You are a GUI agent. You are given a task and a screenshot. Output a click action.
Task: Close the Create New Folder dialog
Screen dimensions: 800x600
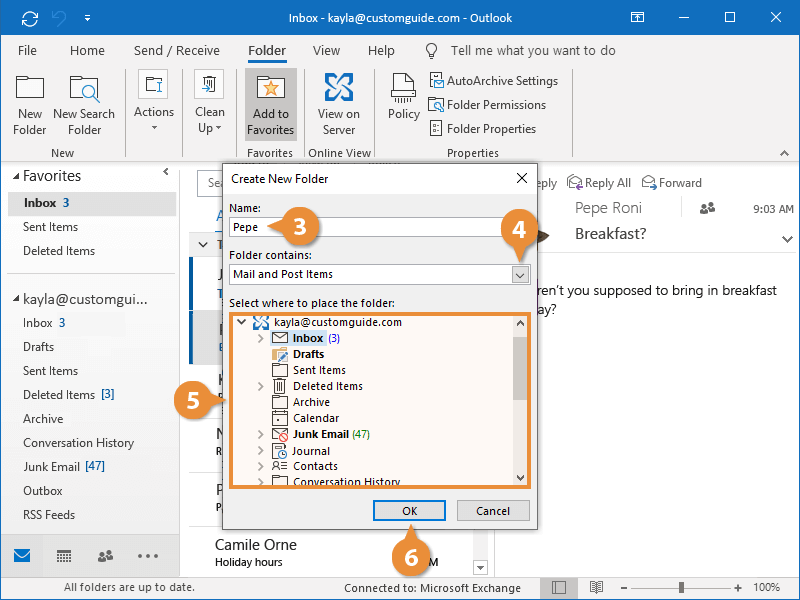(521, 178)
